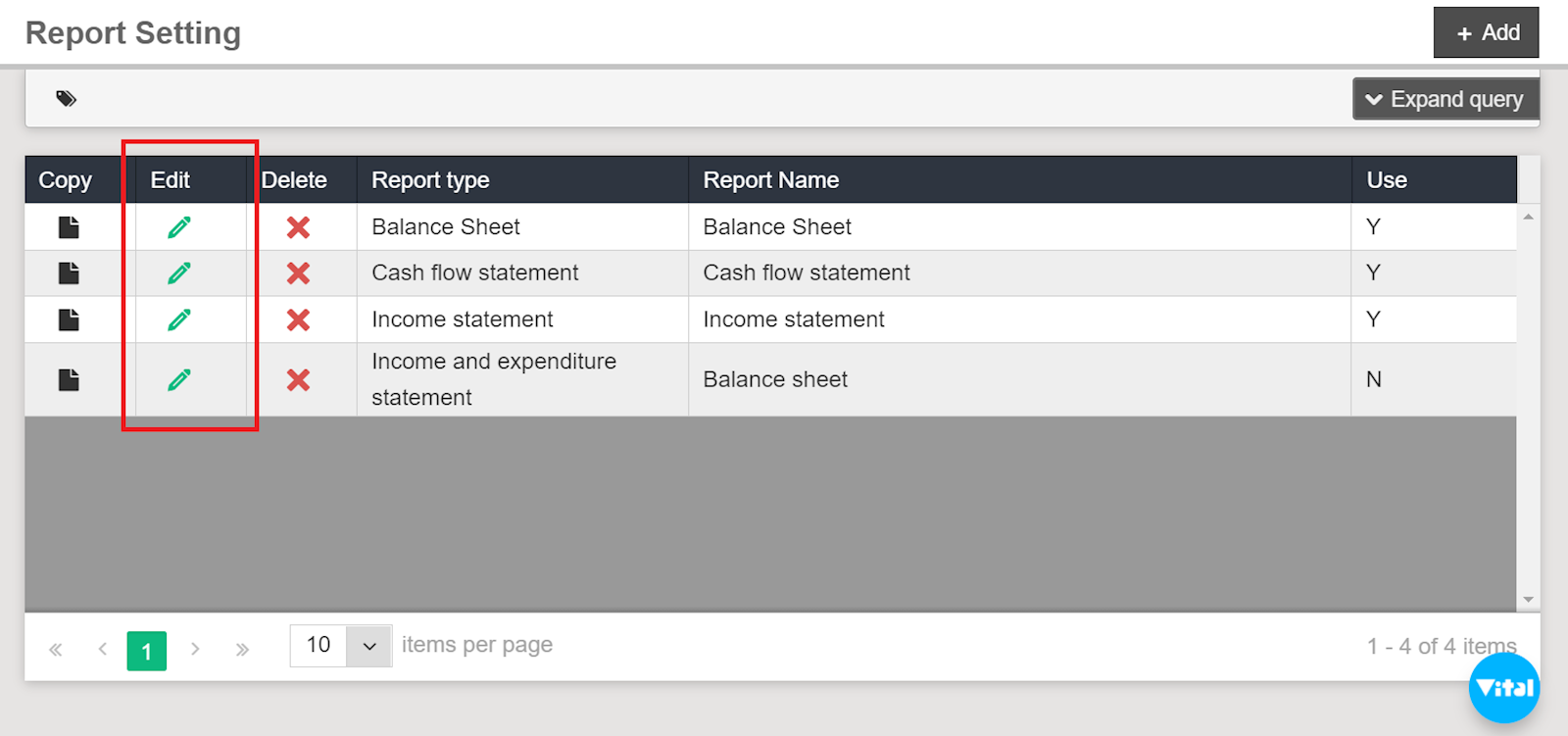Open the items per page dropdown
1568x736 pixels.
click(369, 646)
